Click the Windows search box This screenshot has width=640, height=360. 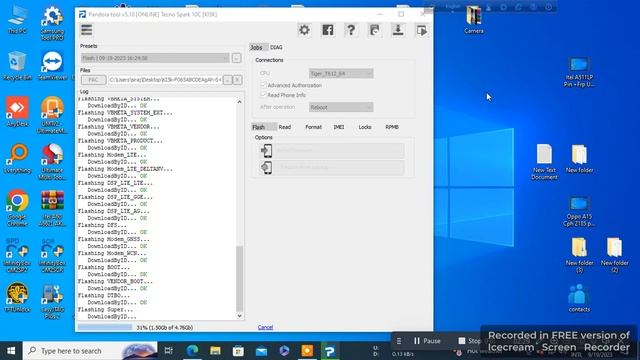[90, 351]
